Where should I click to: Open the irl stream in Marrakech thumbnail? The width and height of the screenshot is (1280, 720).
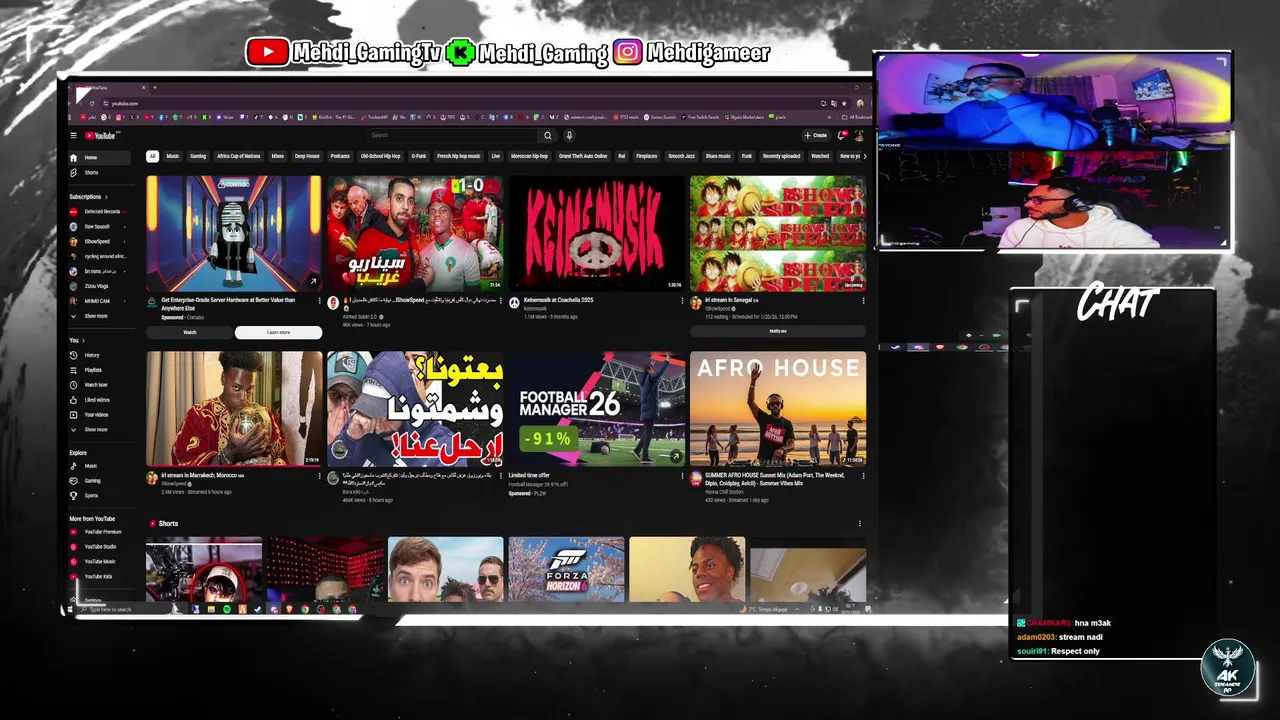point(234,408)
